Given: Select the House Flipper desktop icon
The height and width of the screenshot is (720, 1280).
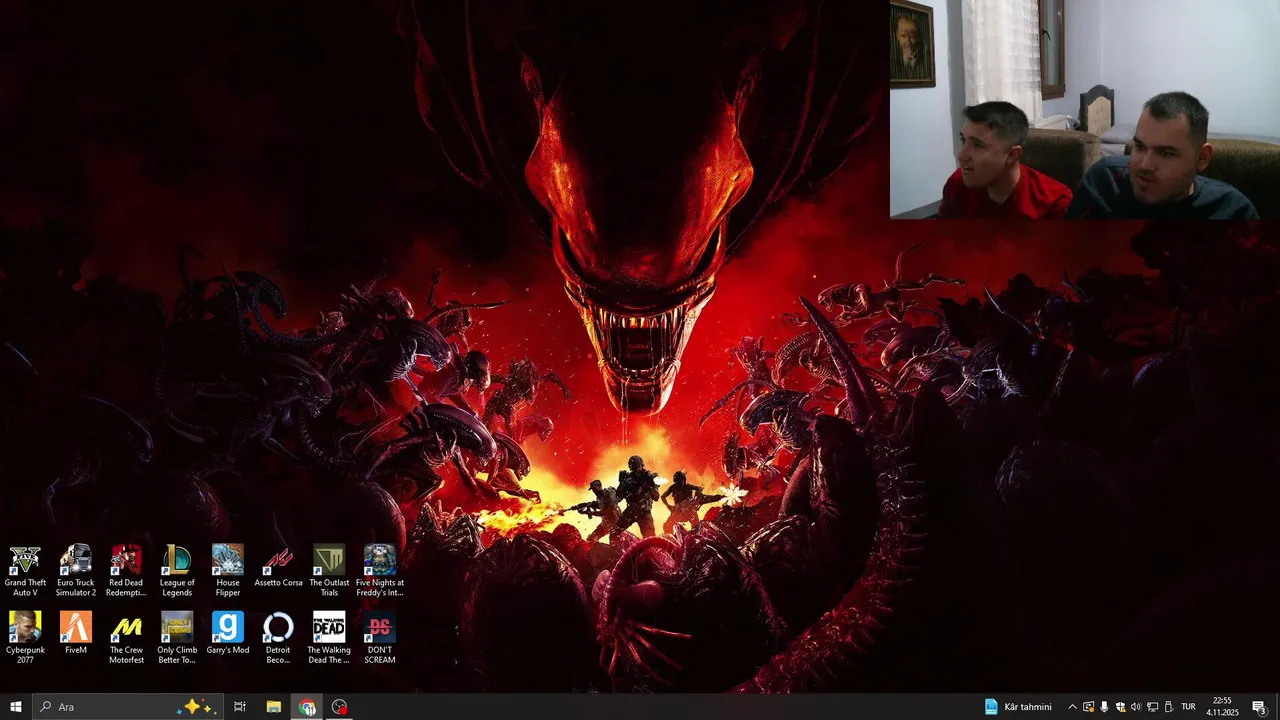Looking at the screenshot, I should (x=228, y=571).
